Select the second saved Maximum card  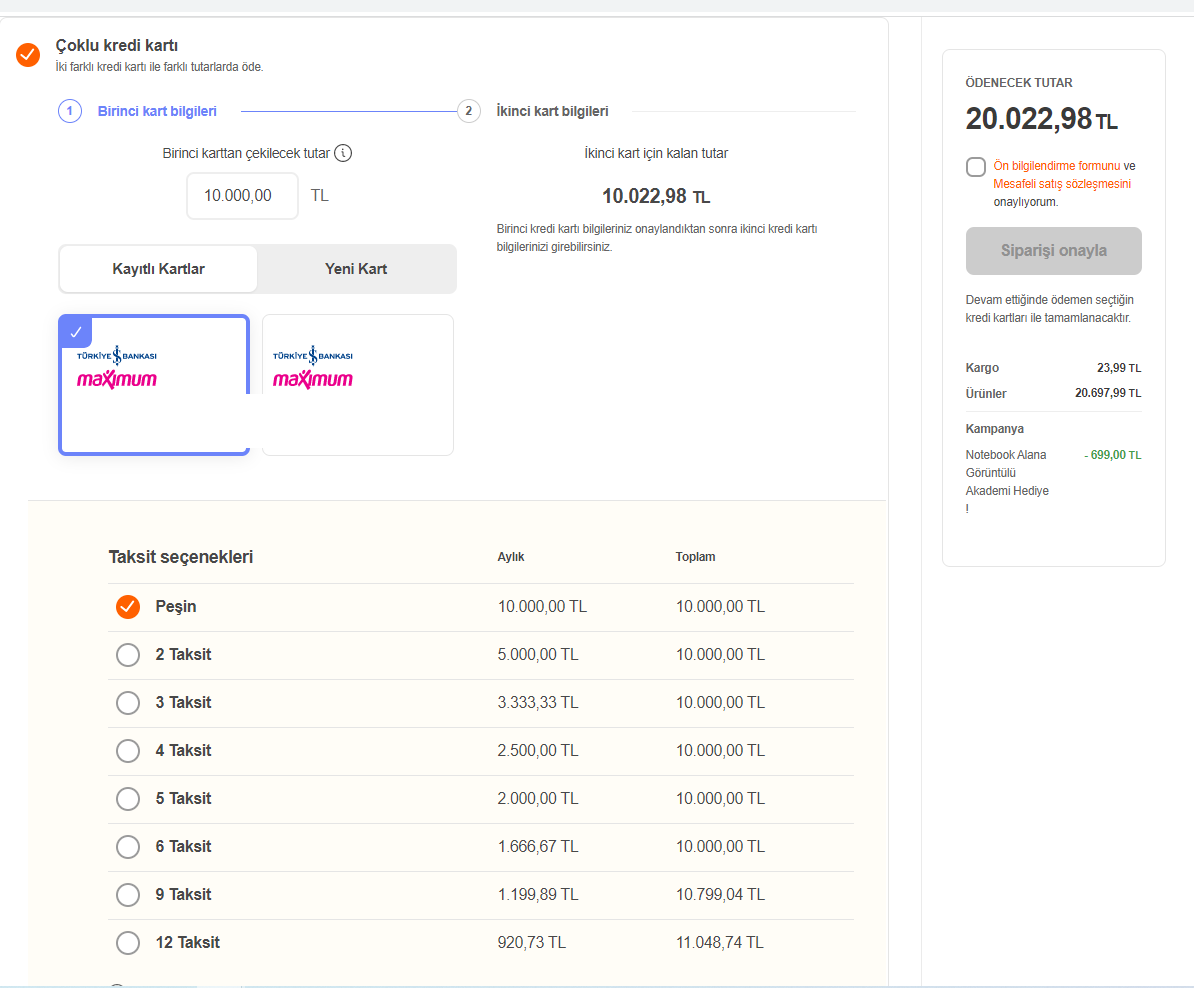357,385
